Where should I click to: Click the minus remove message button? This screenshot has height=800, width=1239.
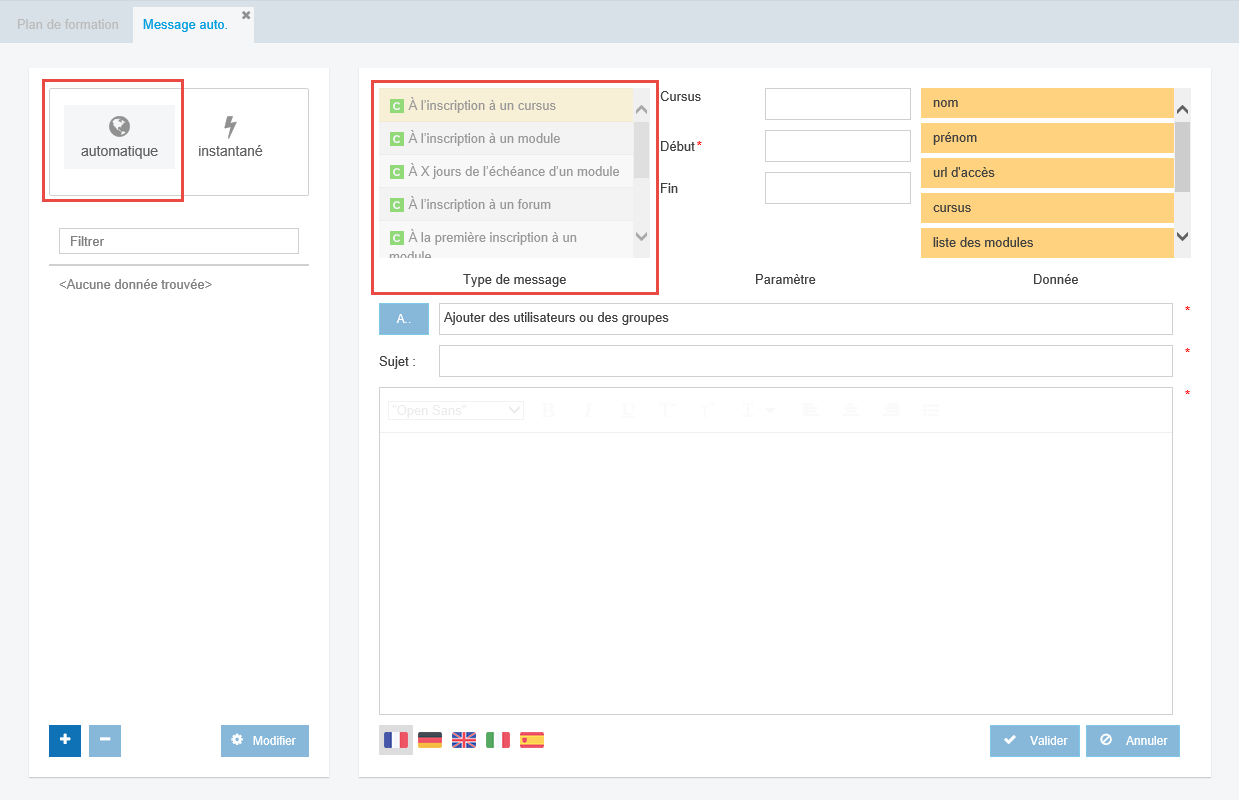(105, 740)
